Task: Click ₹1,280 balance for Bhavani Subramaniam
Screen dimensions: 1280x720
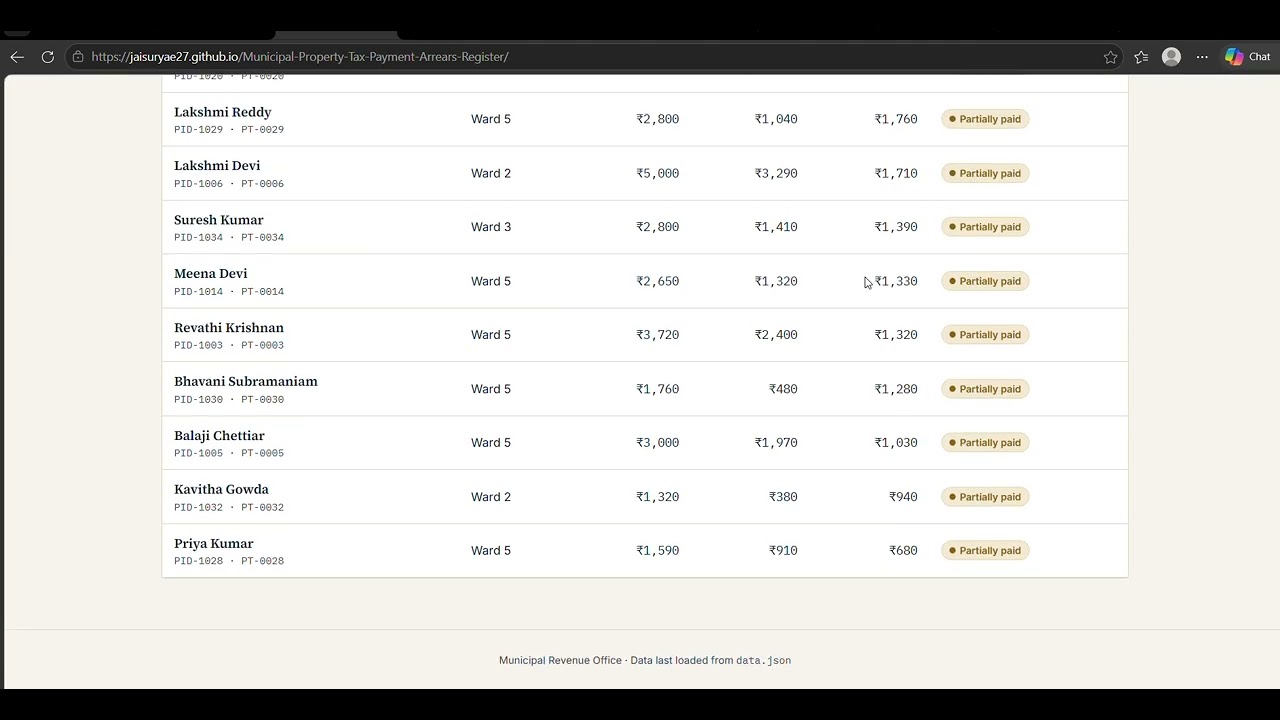Action: click(896, 389)
